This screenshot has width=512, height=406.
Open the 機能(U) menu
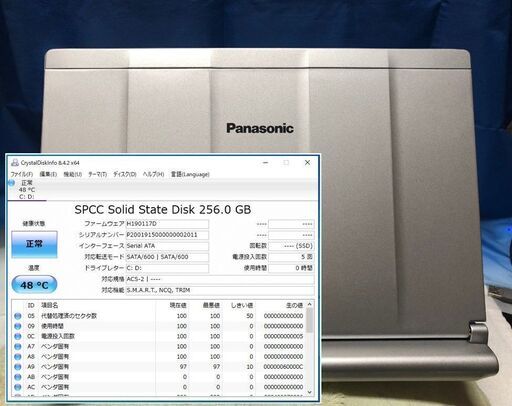coord(73,174)
